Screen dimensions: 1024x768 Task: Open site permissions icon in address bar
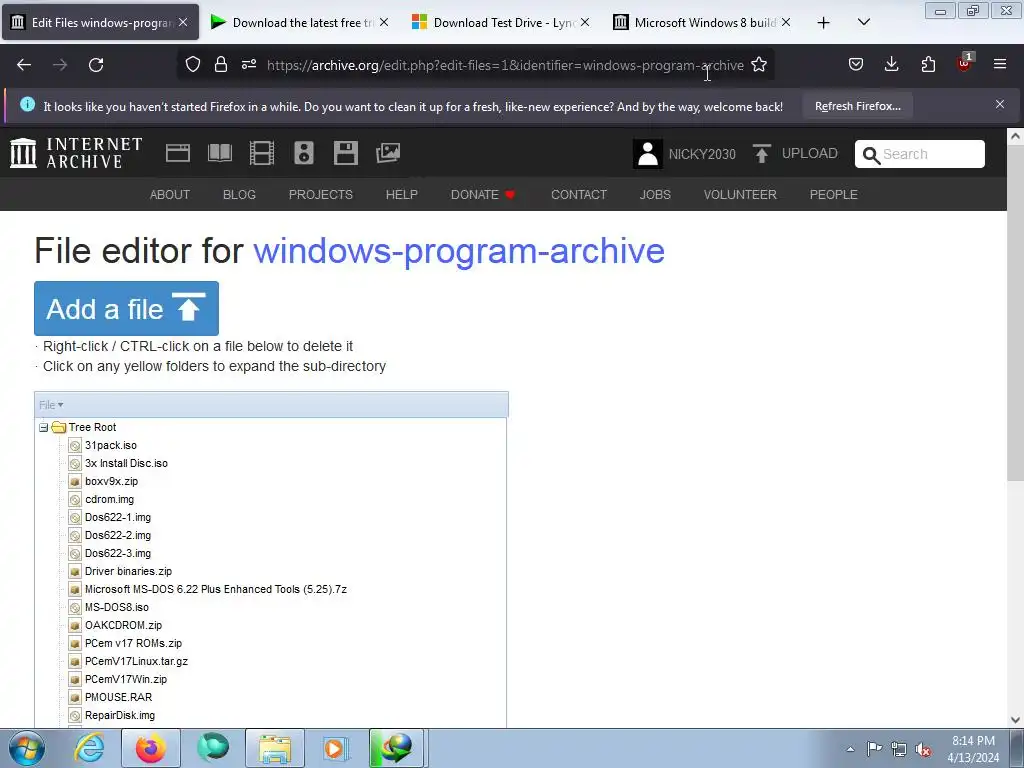(249, 65)
